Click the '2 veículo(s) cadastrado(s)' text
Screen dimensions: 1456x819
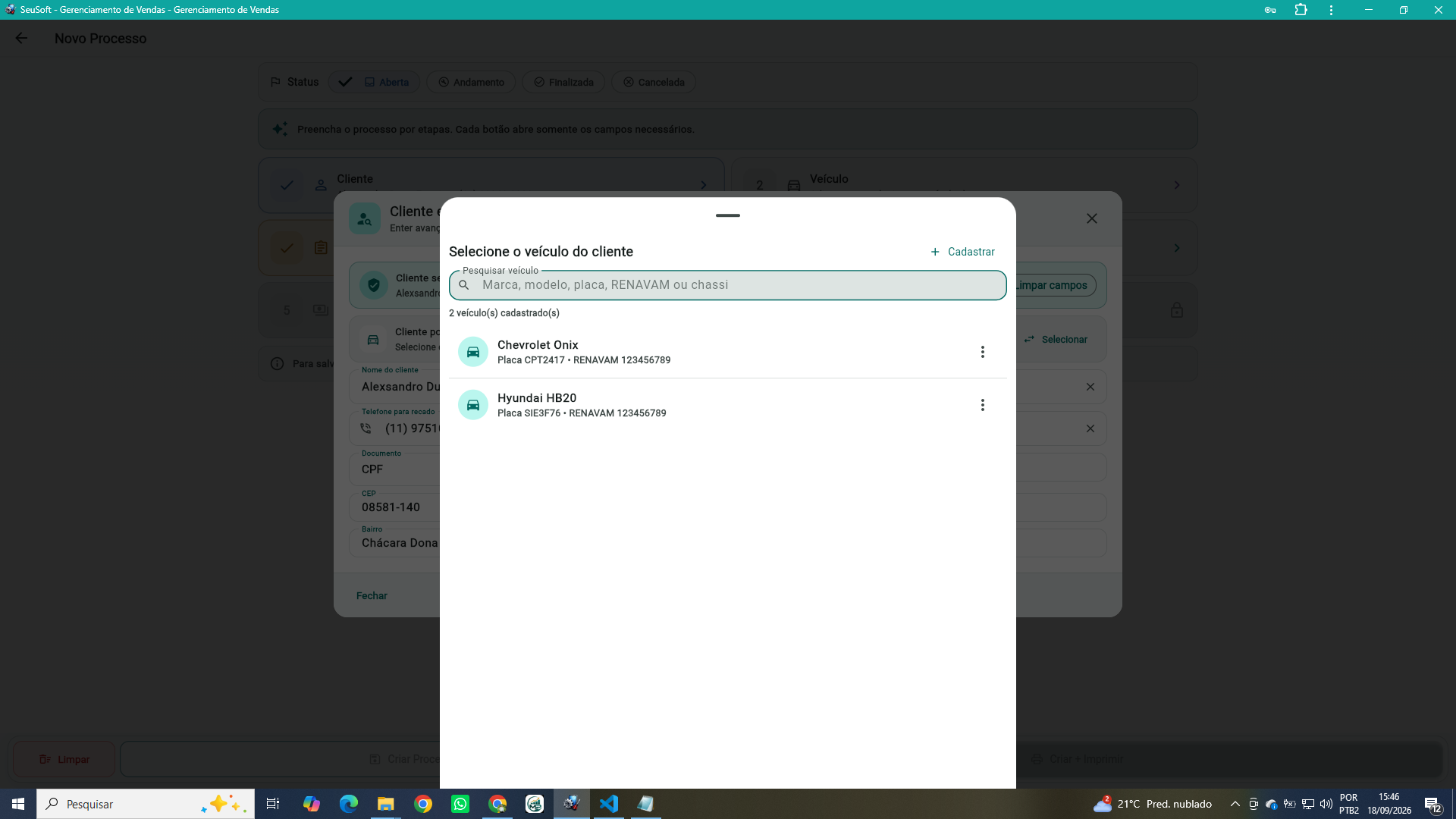point(504,313)
